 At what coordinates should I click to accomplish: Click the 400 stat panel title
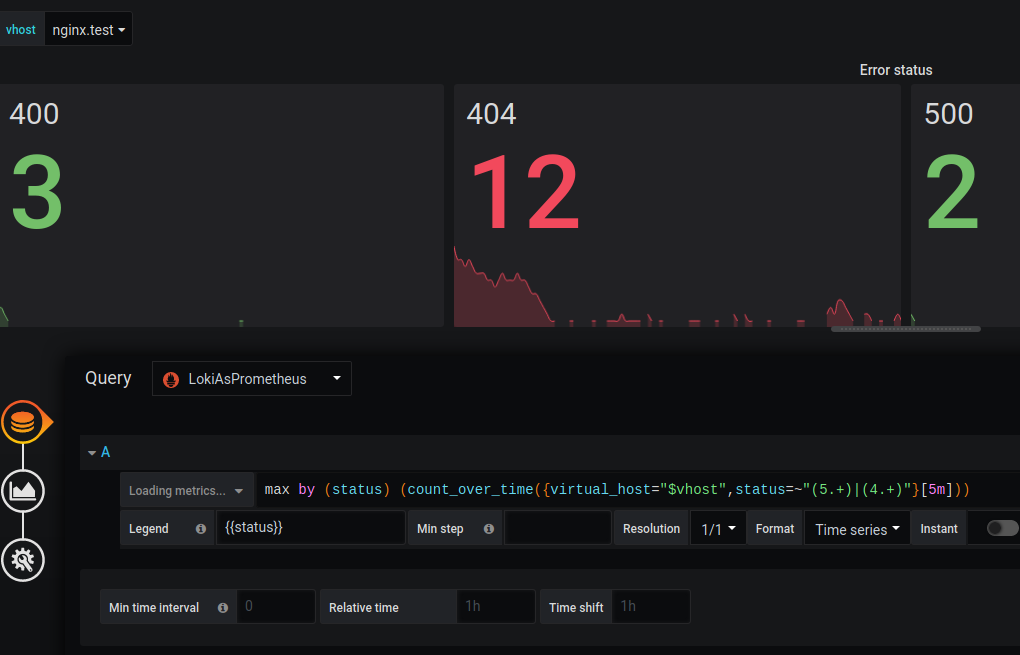[x=34, y=114]
